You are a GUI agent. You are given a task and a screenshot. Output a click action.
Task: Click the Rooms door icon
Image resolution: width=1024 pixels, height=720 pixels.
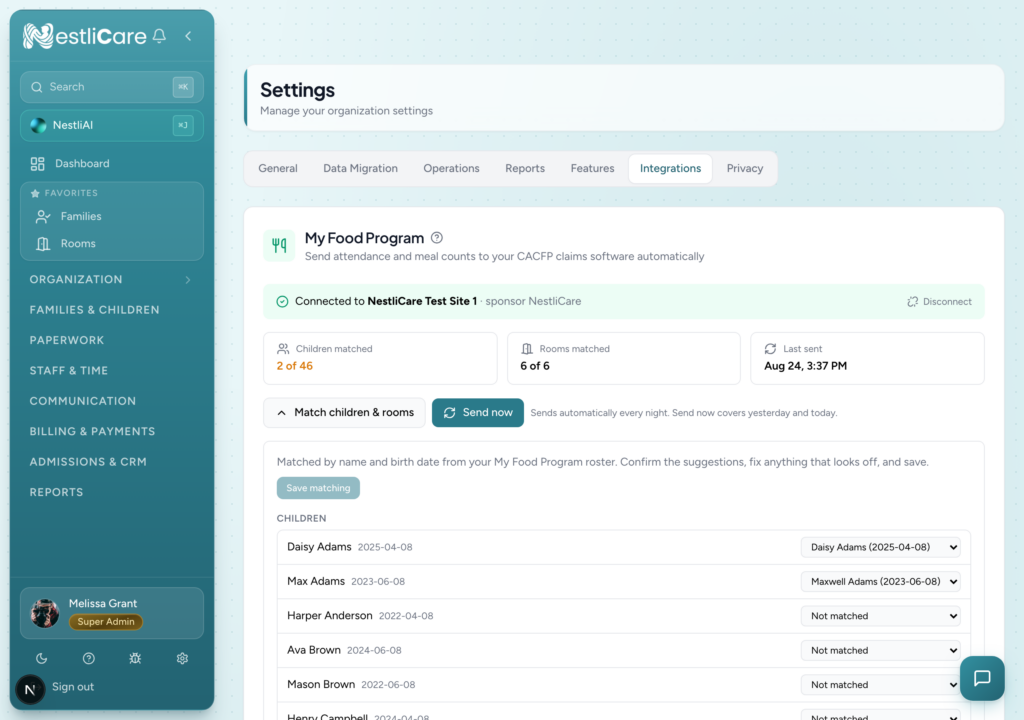pyautogui.click(x=43, y=244)
